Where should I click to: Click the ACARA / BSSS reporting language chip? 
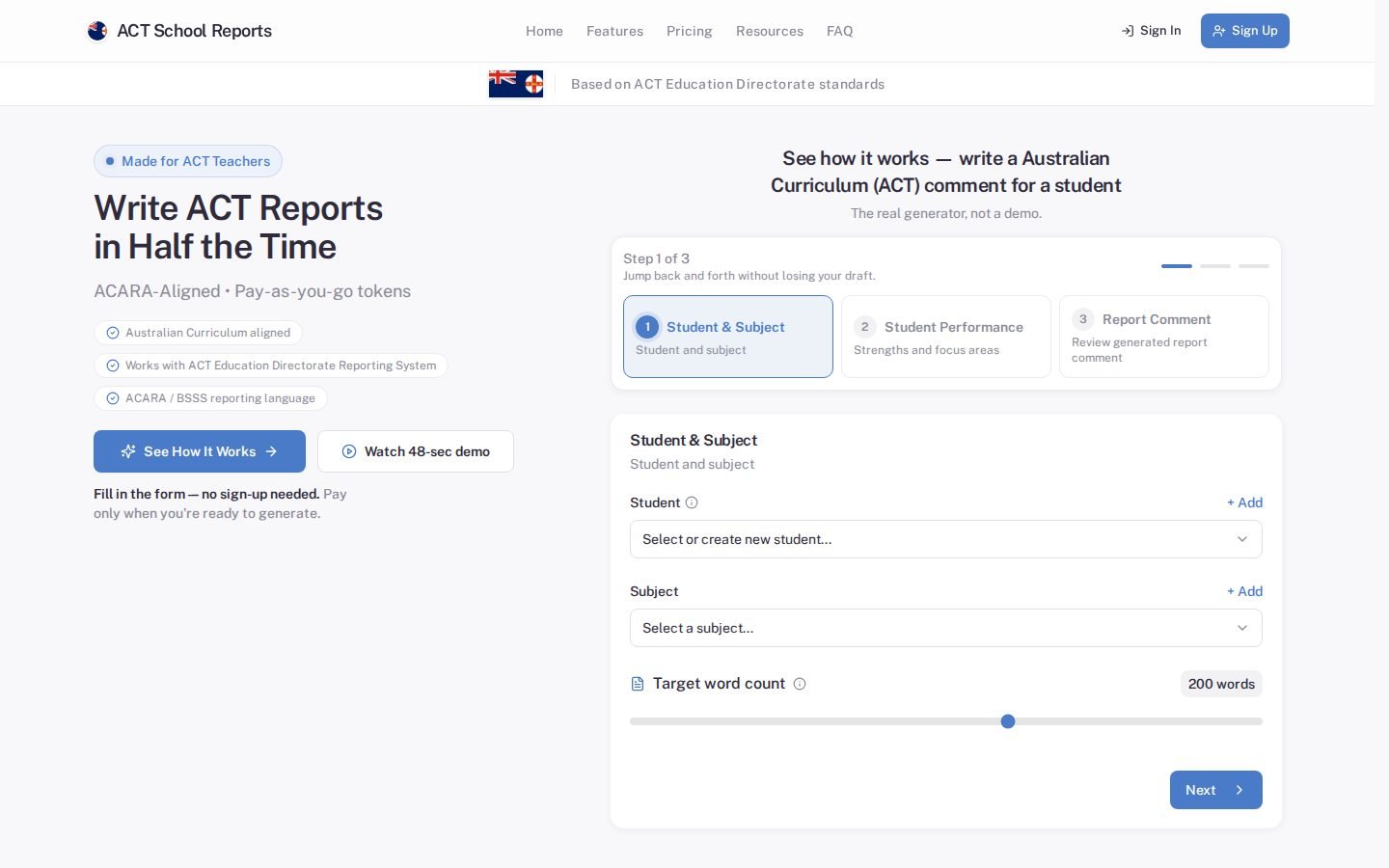(210, 398)
